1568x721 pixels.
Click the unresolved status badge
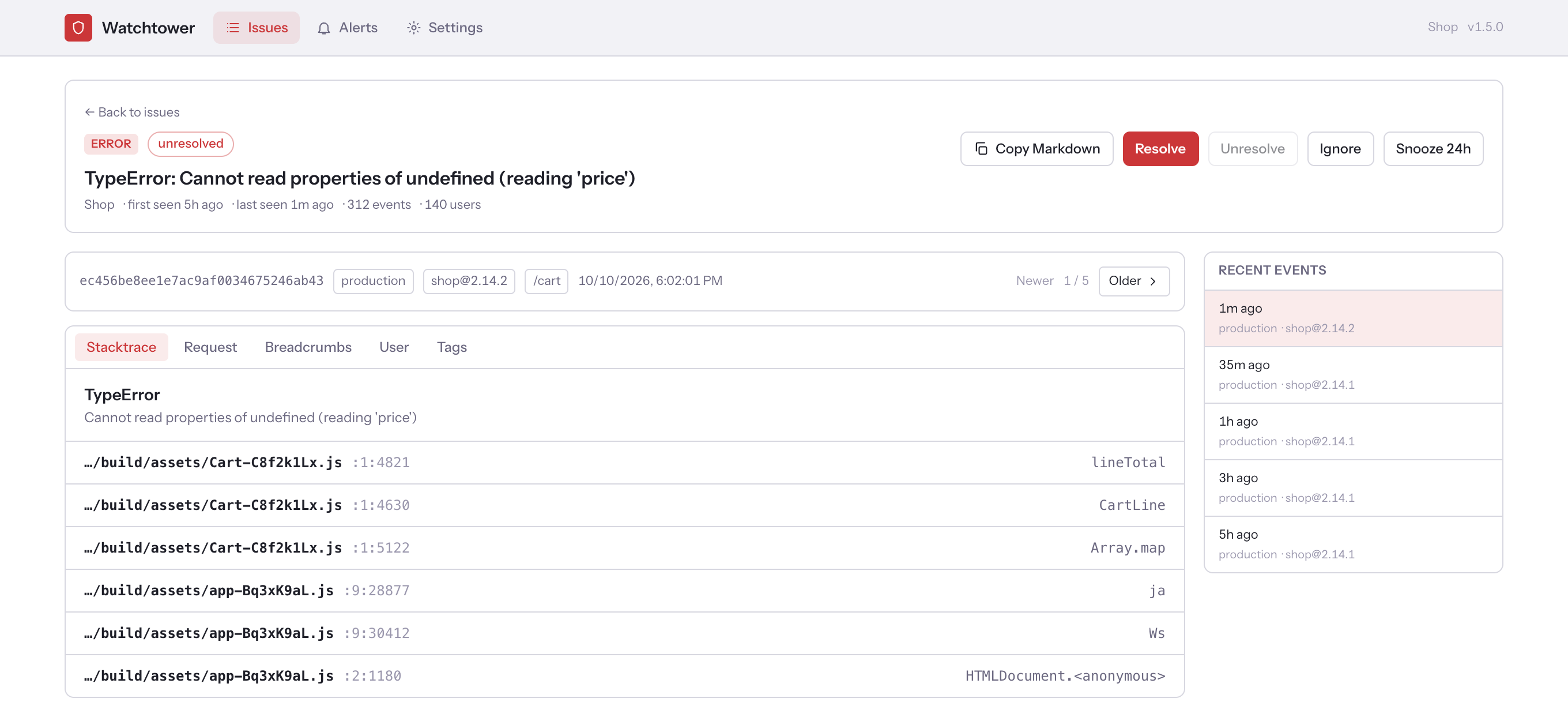pos(190,144)
